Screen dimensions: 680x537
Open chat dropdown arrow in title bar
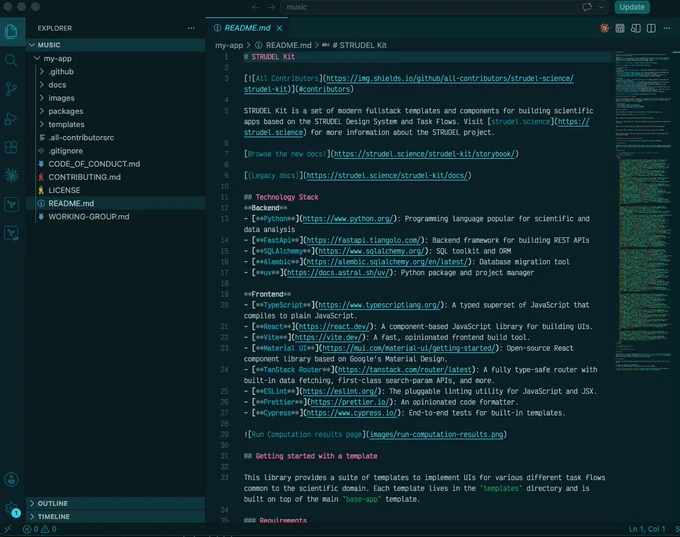(x=601, y=7)
